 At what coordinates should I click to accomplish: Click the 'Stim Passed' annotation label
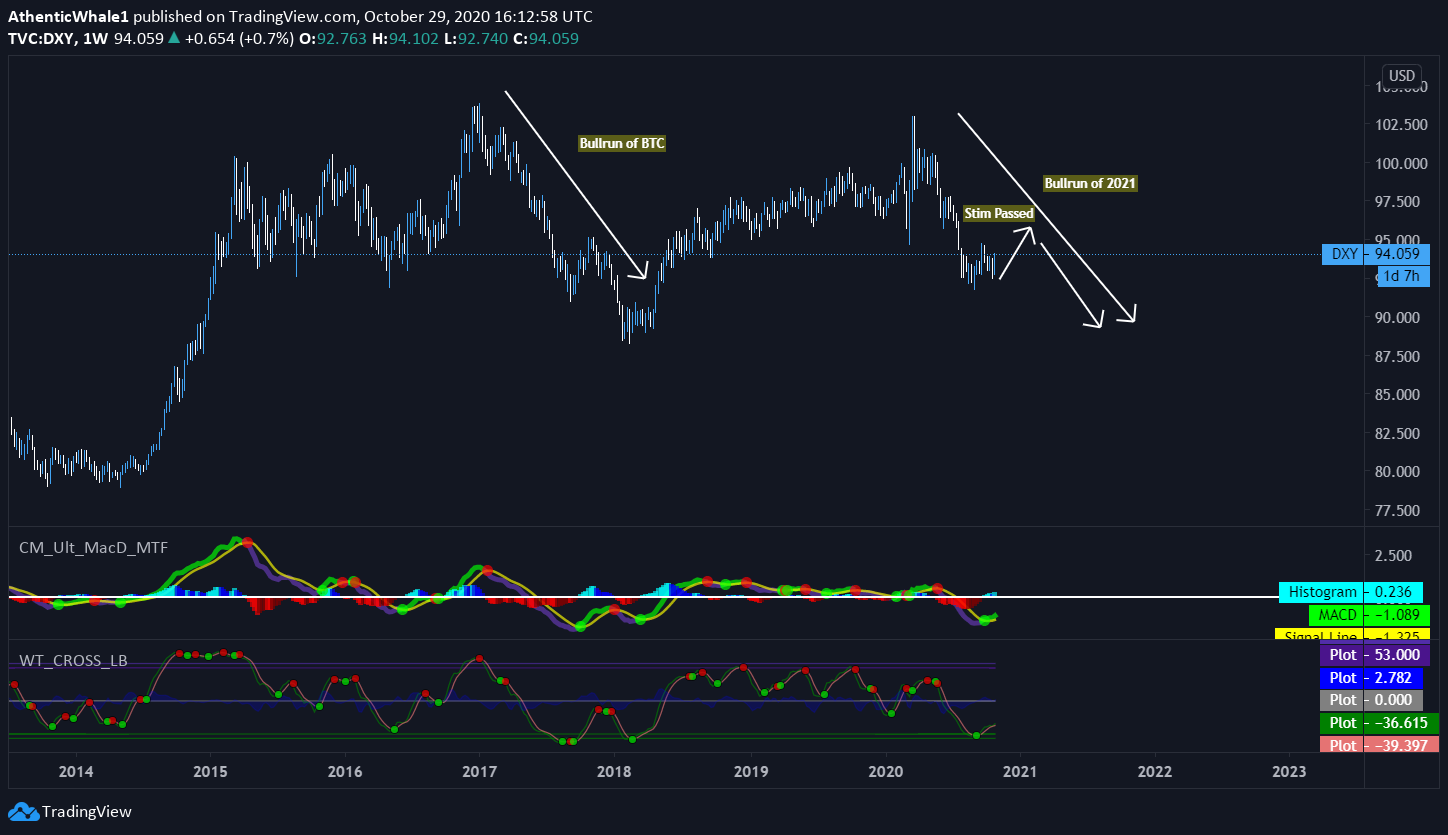pos(999,214)
